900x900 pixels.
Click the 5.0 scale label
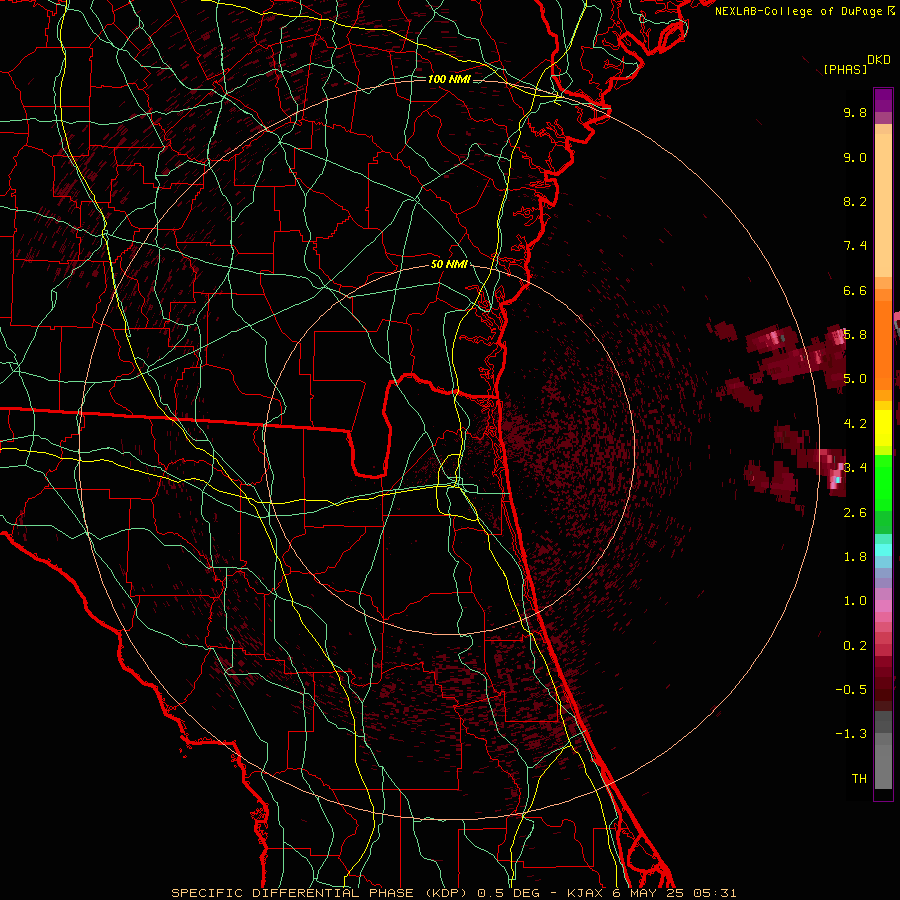[x=855, y=379]
